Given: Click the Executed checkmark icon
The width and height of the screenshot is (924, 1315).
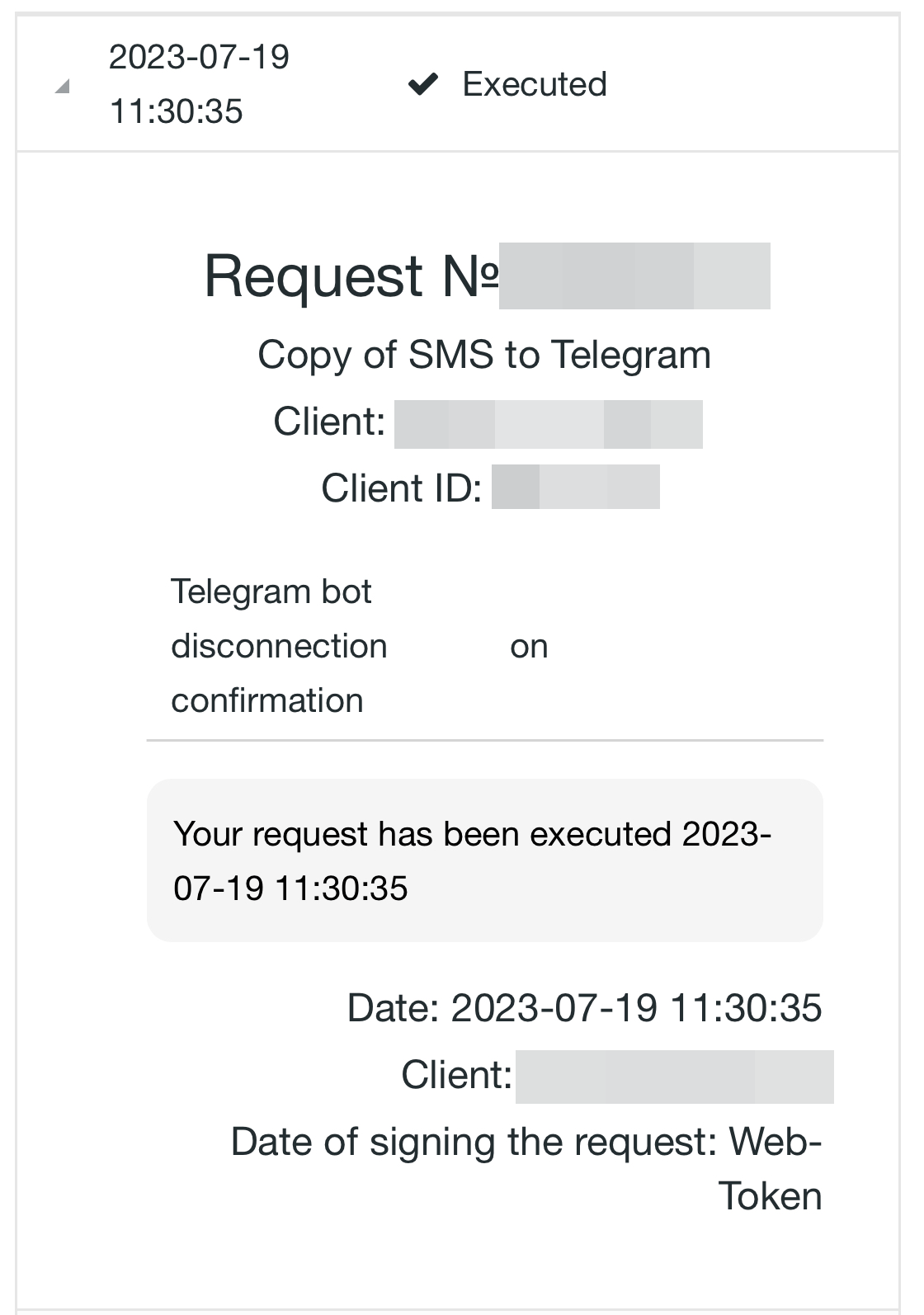Looking at the screenshot, I should tap(423, 83).
